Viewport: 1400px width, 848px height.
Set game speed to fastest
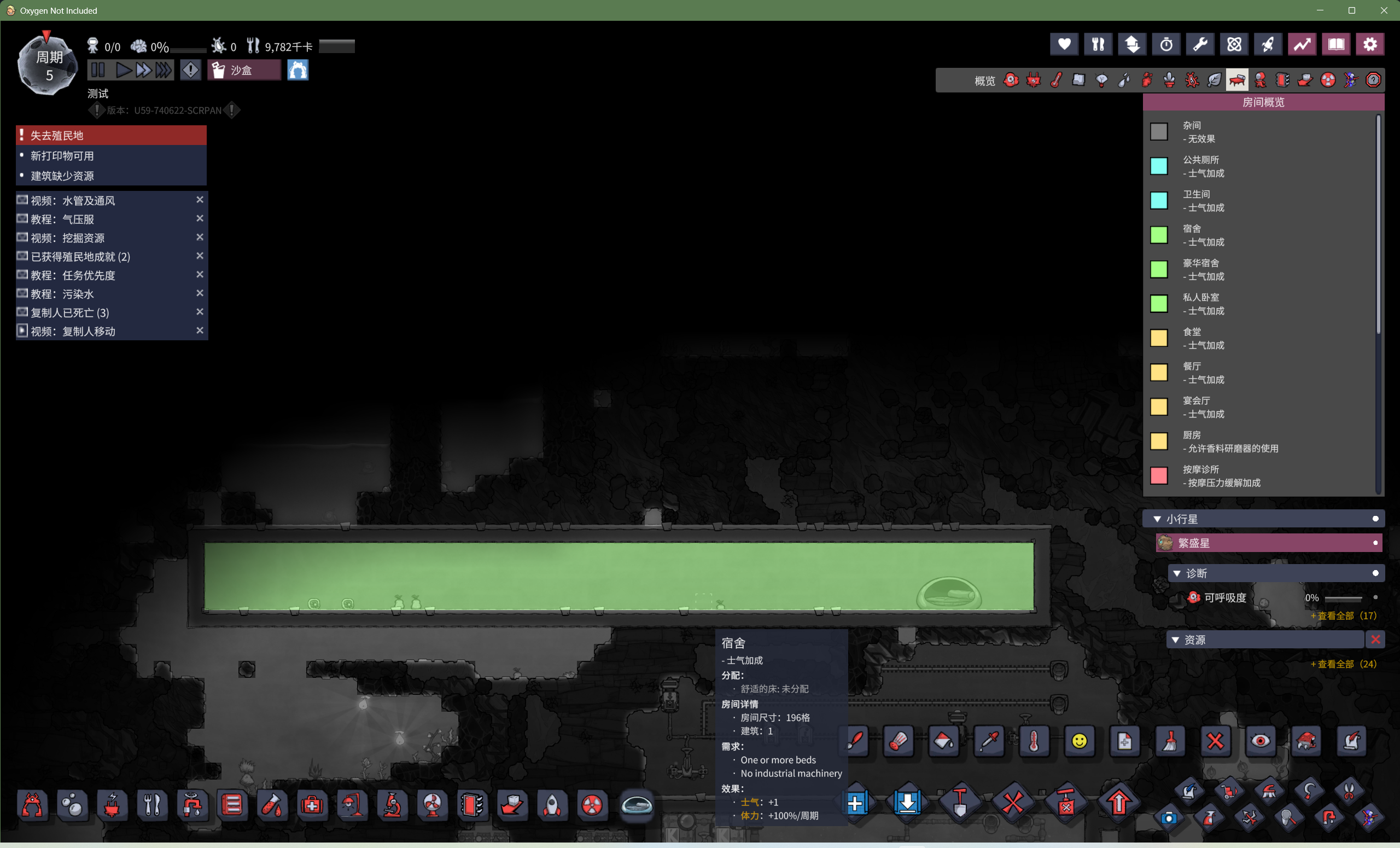pyautogui.click(x=164, y=70)
